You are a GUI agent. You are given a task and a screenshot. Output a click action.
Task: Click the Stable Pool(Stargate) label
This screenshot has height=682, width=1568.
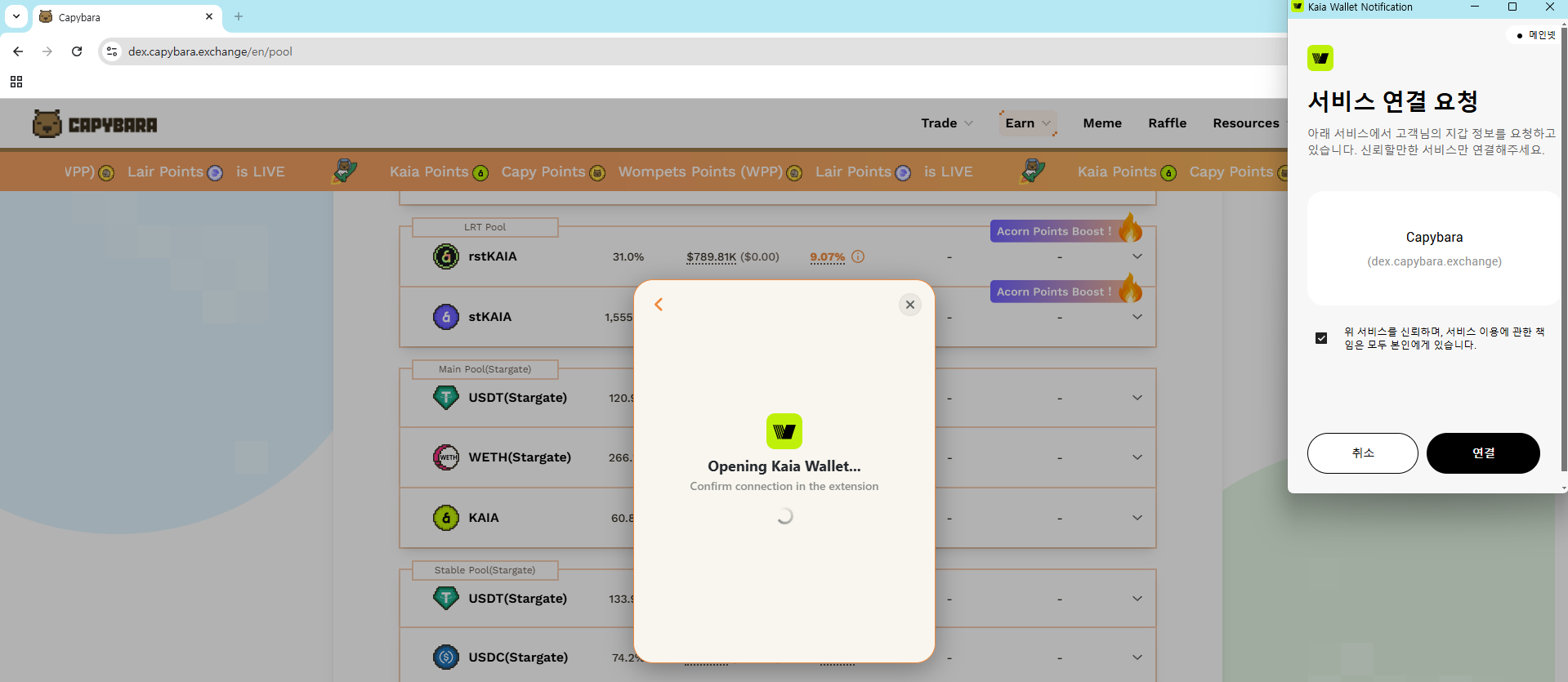(485, 570)
